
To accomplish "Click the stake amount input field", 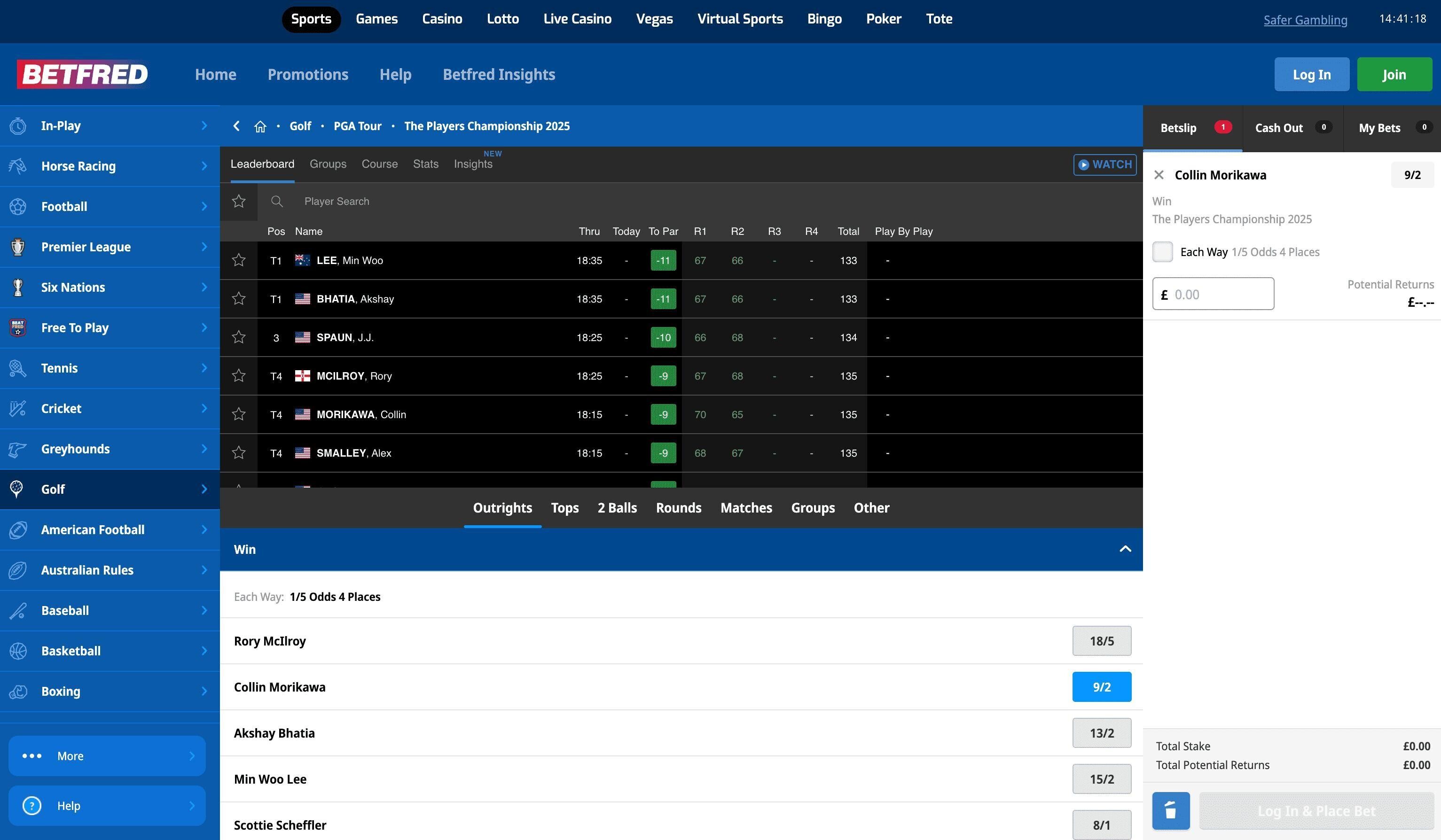I will click(x=1213, y=294).
